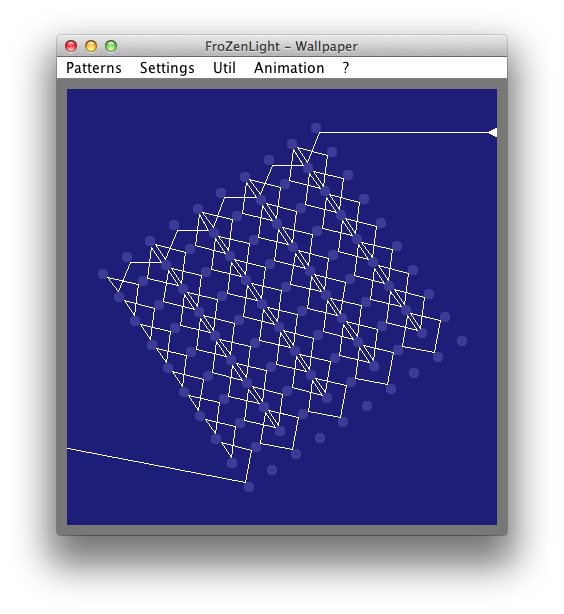Viewport: 564px width, 614px height.
Task: Open the Animation menu
Action: [289, 68]
